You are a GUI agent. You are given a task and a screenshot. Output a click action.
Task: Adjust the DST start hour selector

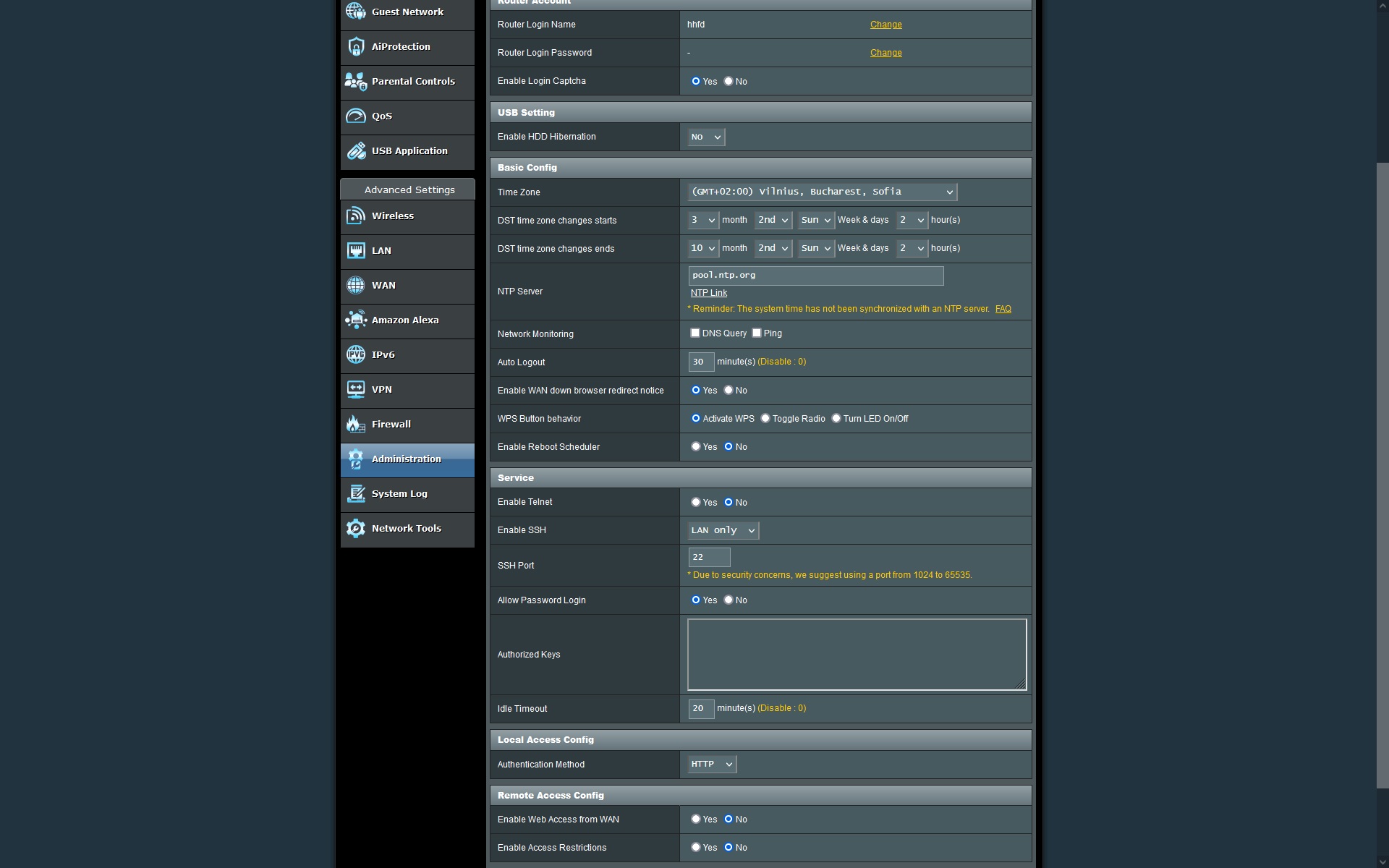point(912,220)
